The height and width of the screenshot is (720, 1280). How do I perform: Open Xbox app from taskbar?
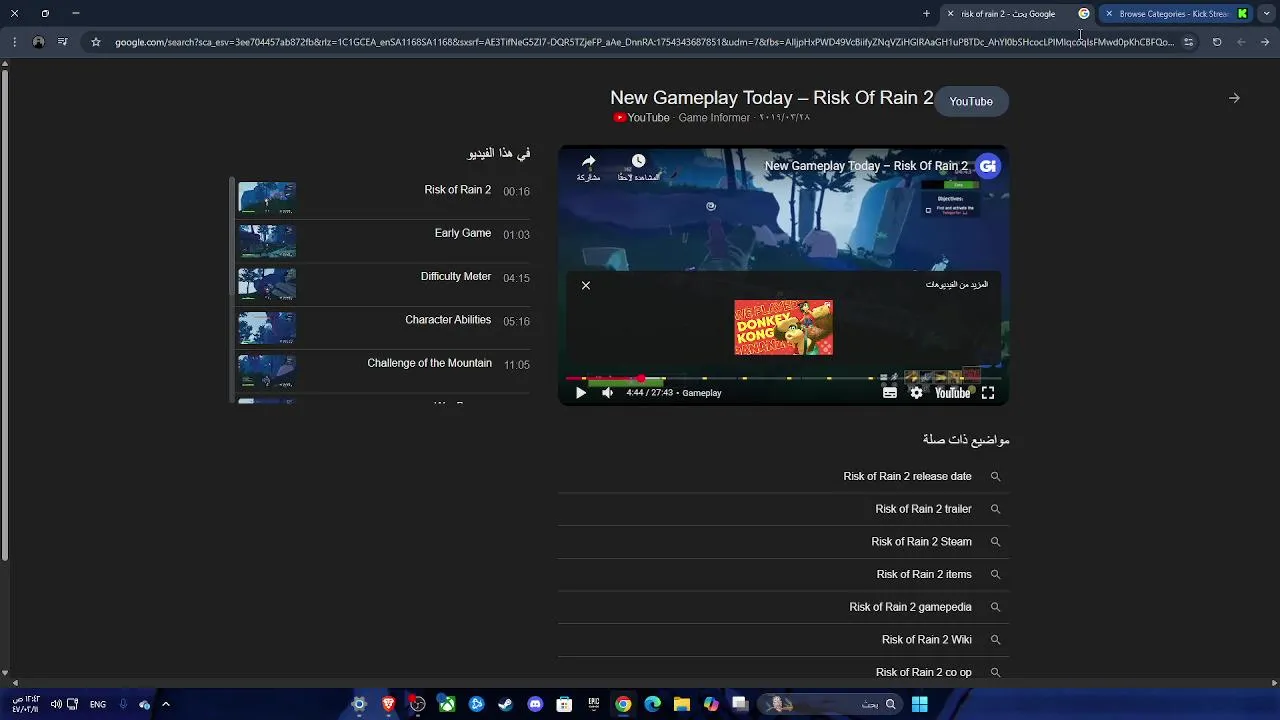tap(447, 704)
